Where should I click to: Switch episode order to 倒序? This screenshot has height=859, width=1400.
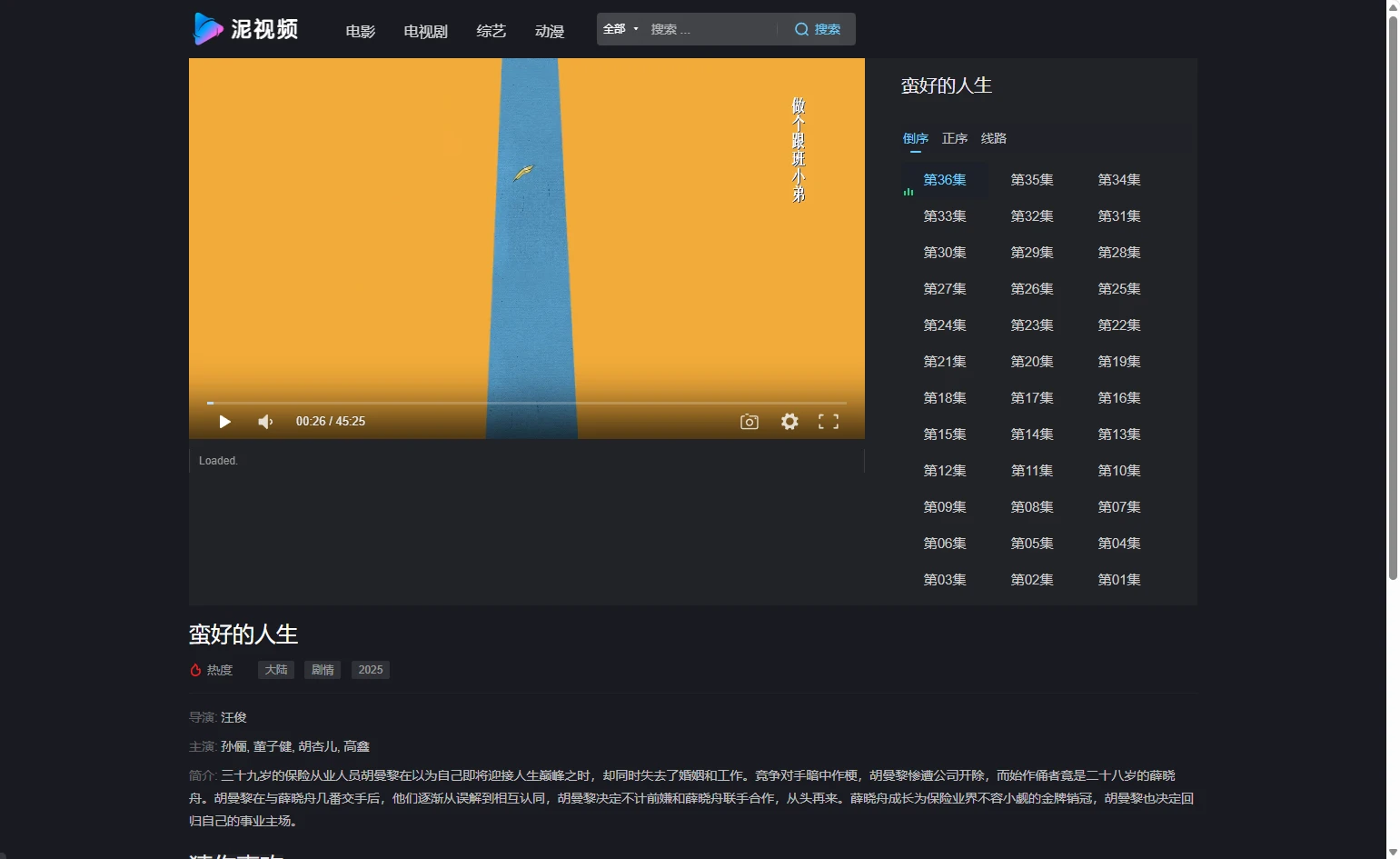[915, 138]
